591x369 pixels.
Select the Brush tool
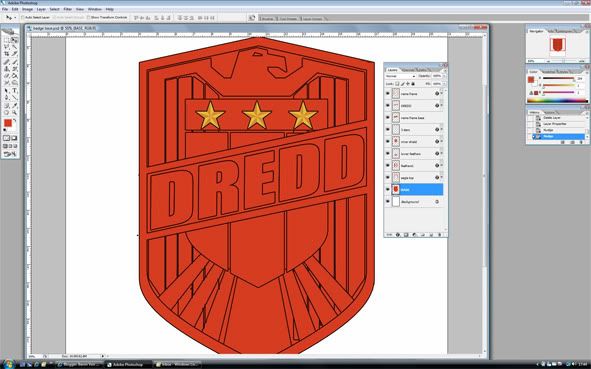point(14,62)
